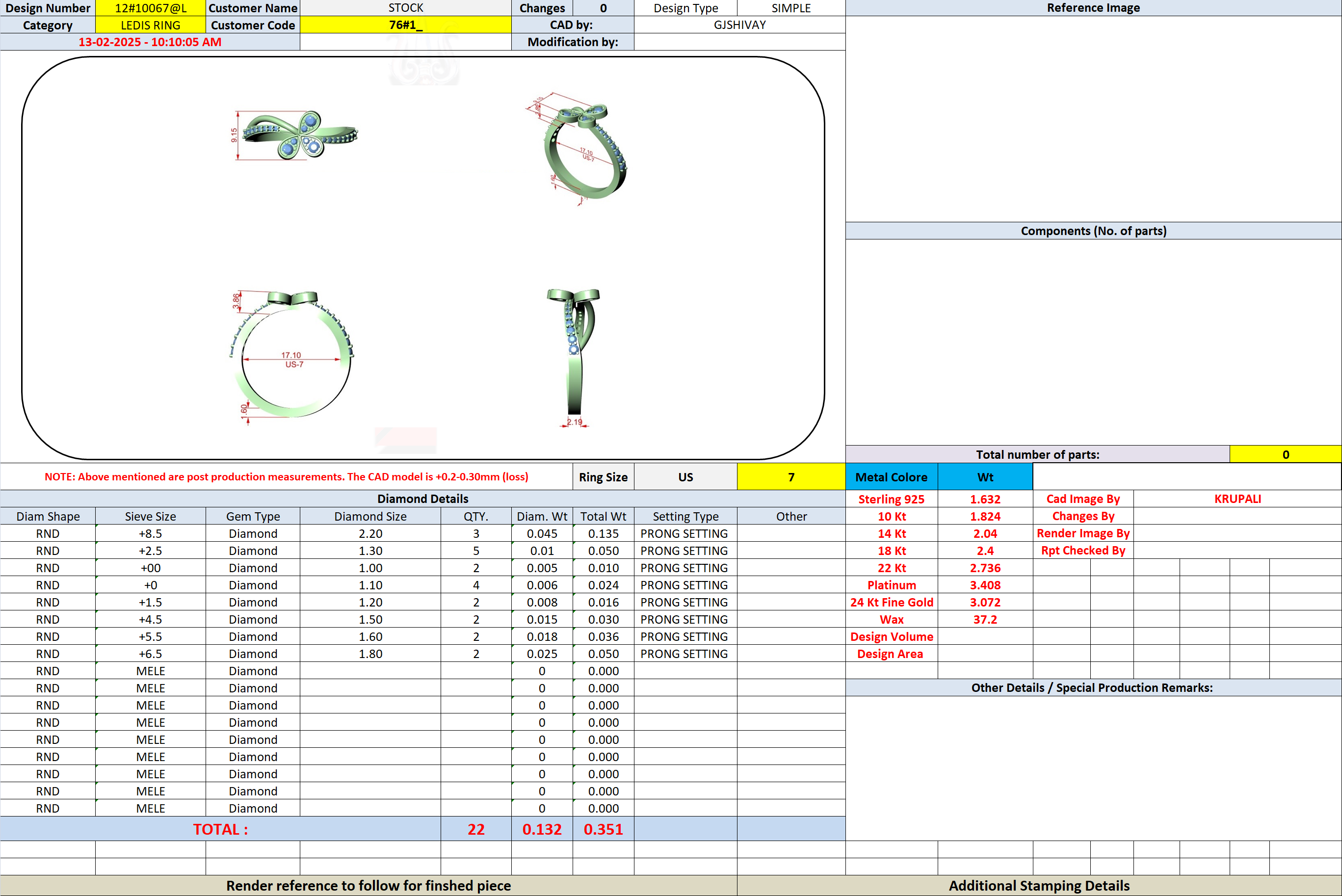Select the Sterling 925 weight 1.632
This screenshot has height=896, width=1342.
(985, 499)
